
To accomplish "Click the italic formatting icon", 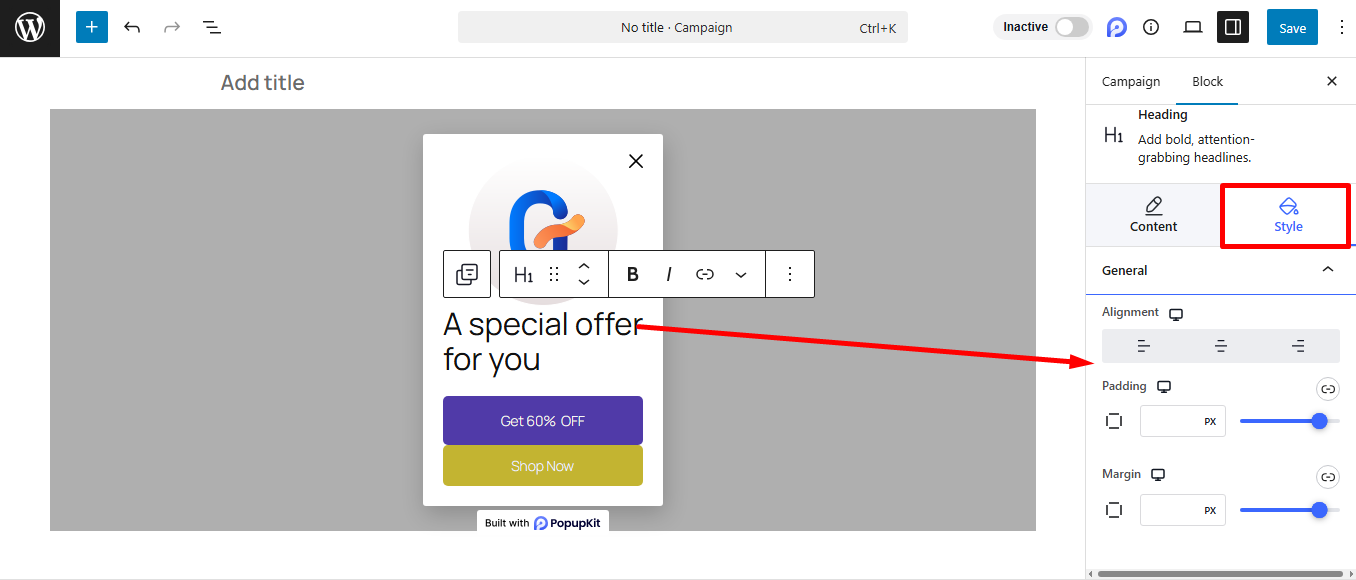I will (669, 274).
